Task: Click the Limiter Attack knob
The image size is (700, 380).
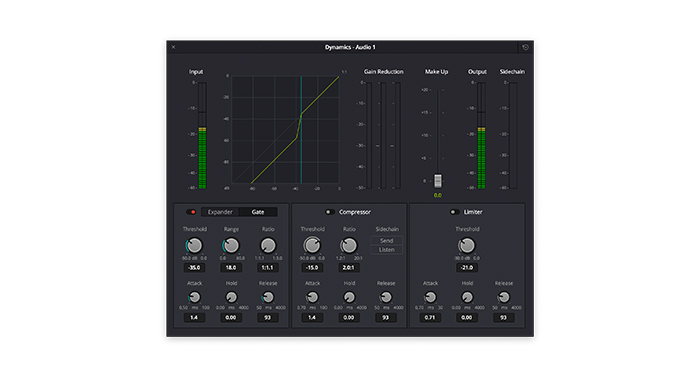Action: (x=430, y=297)
